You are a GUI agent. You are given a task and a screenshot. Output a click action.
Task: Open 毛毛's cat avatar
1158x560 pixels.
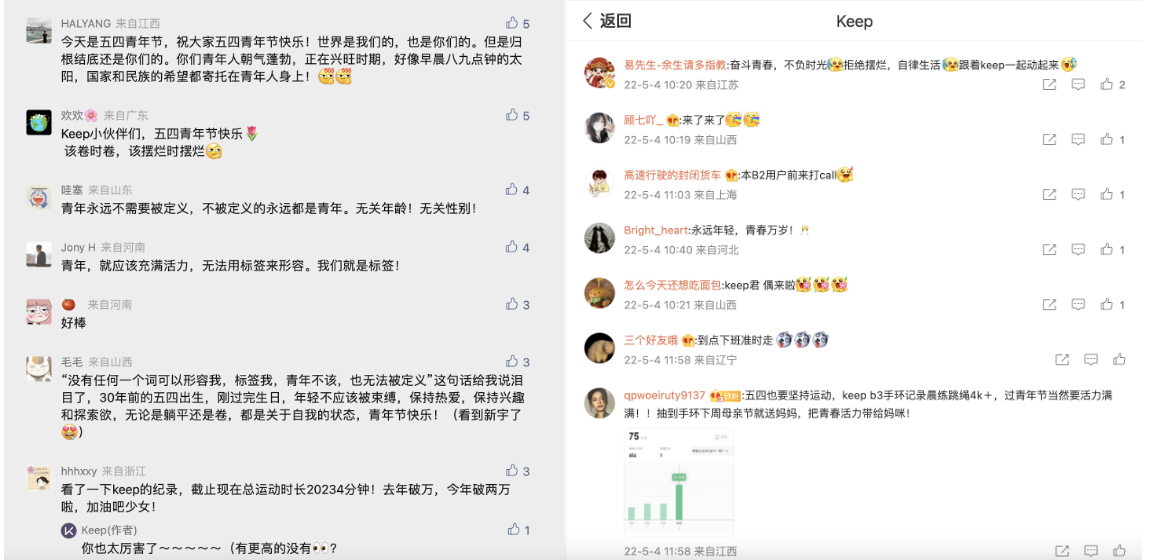pyautogui.click(x=38, y=368)
